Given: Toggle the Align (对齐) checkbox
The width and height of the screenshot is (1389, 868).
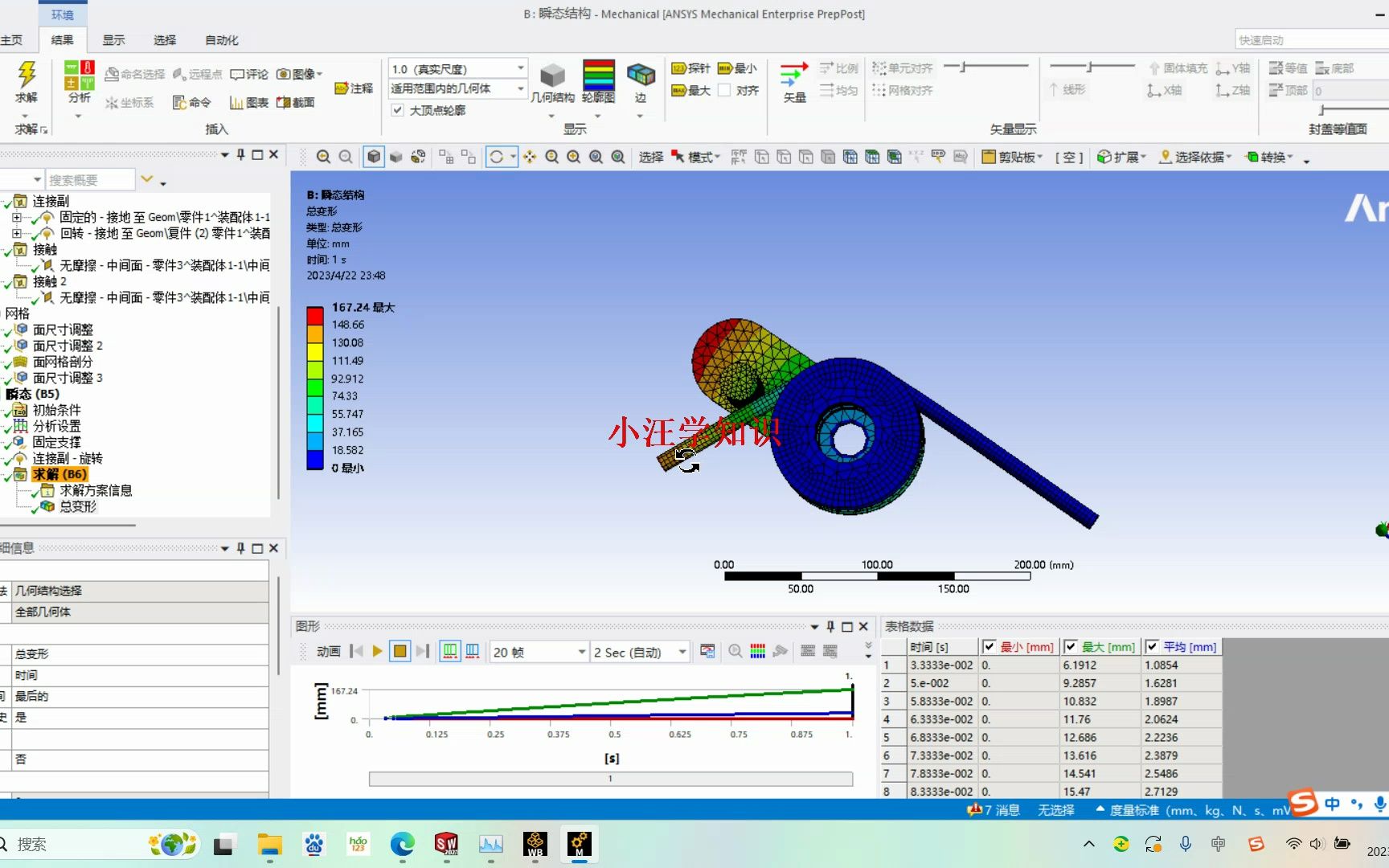Looking at the screenshot, I should pyautogui.click(x=724, y=90).
